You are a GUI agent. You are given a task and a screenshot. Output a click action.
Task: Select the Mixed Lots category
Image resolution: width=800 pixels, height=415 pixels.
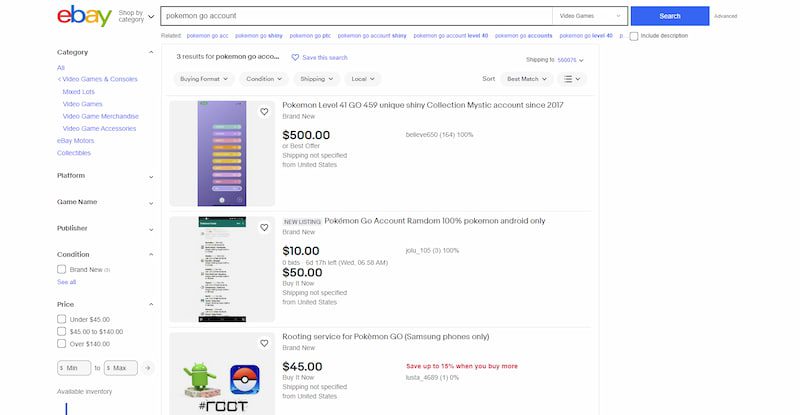point(79,92)
